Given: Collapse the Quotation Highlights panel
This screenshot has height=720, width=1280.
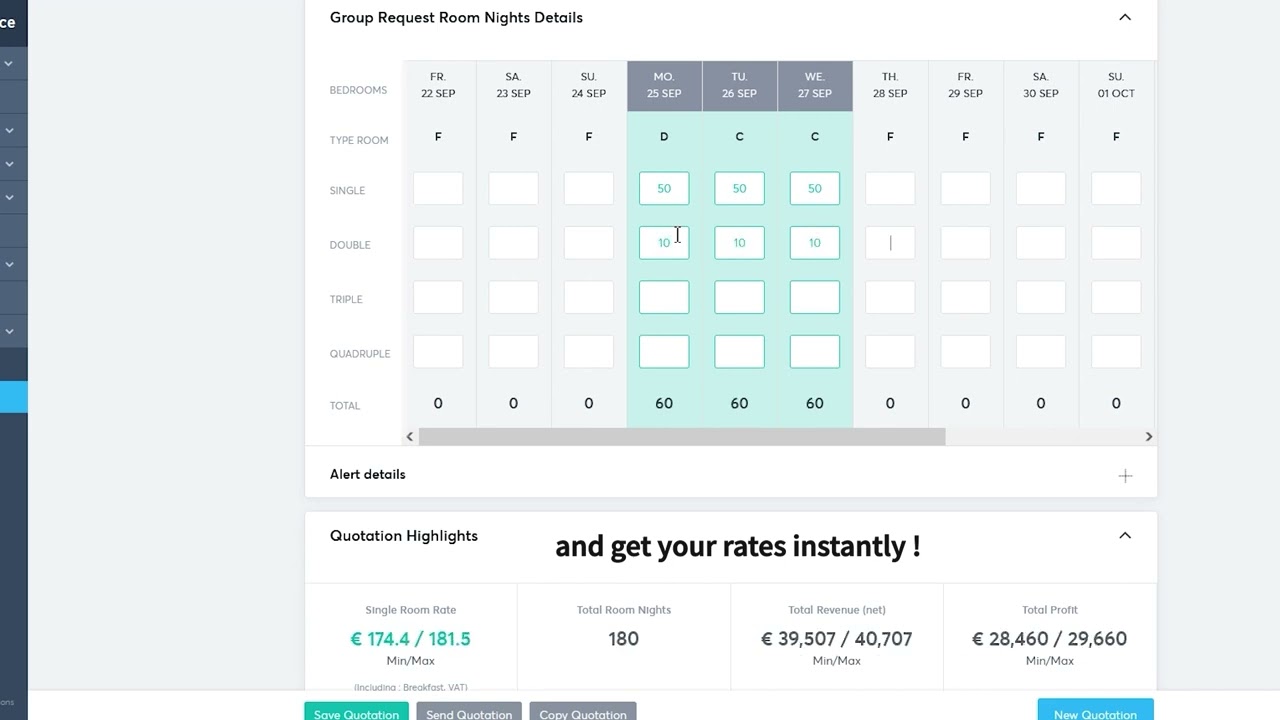Looking at the screenshot, I should point(1125,536).
